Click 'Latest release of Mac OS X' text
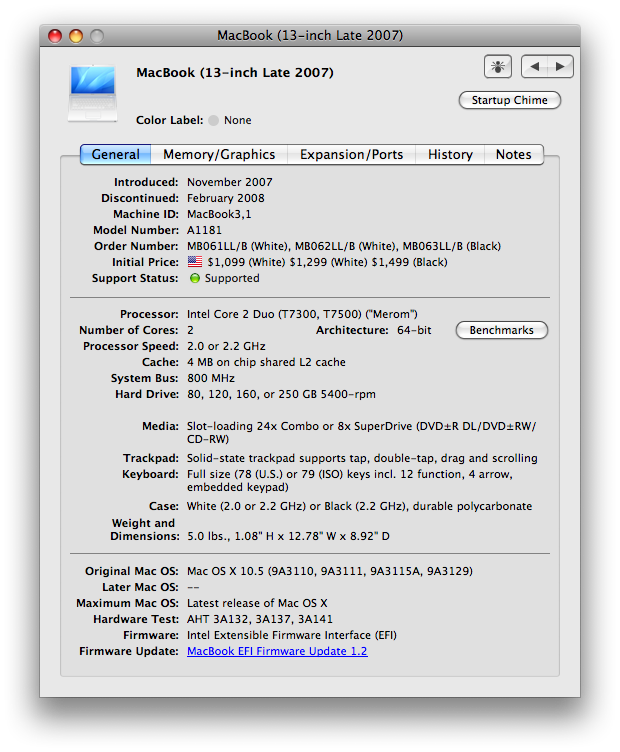620x752 pixels. pyautogui.click(x=257, y=603)
